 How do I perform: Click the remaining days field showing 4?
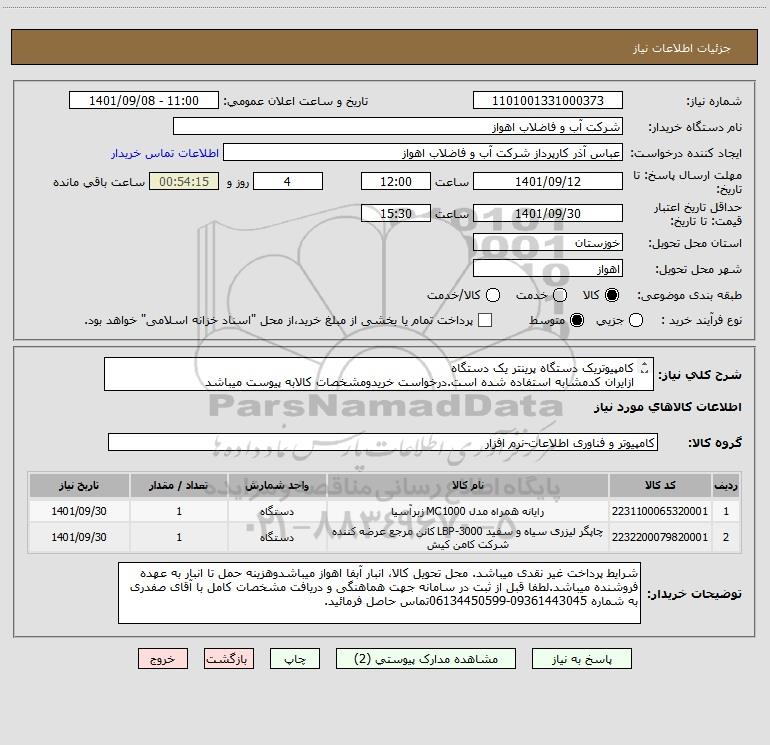(x=288, y=181)
